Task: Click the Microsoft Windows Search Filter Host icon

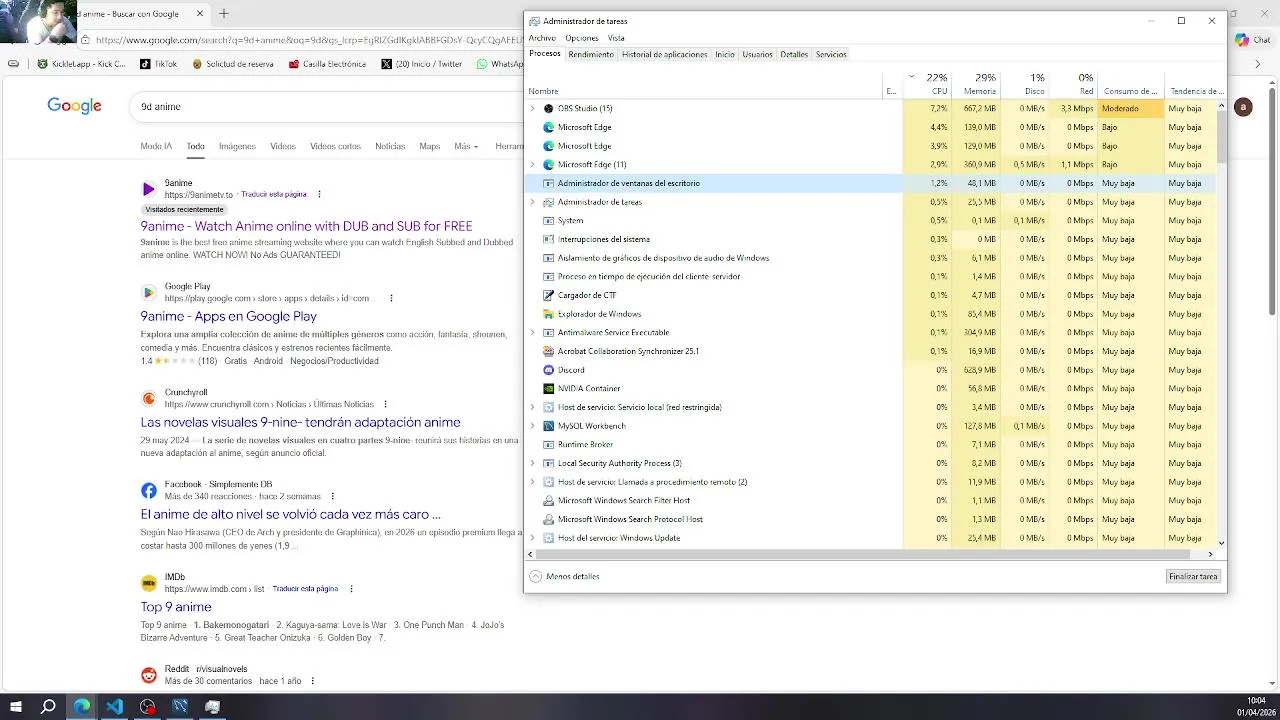Action: pos(548,500)
